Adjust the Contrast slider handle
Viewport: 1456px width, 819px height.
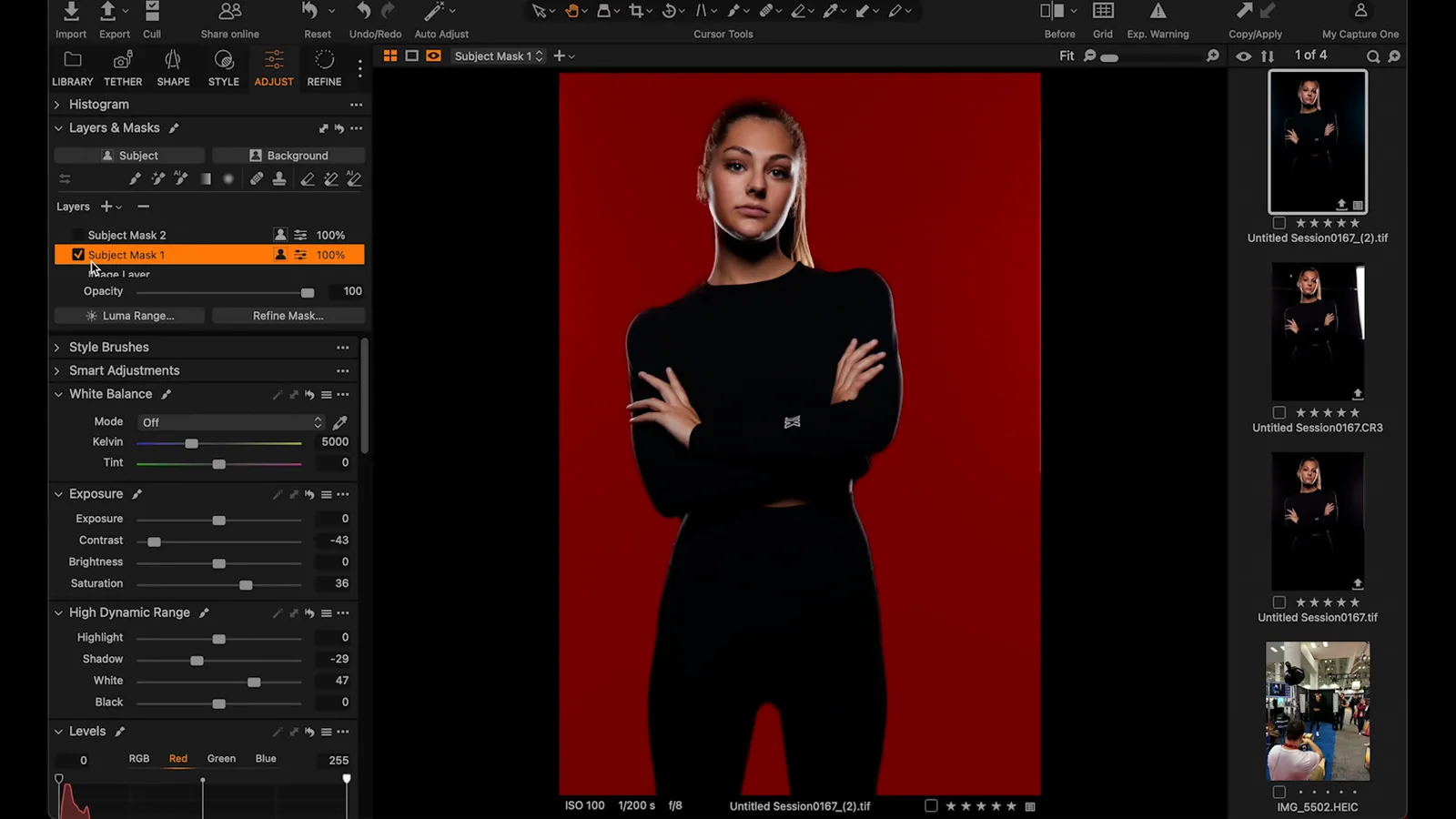pos(155,541)
